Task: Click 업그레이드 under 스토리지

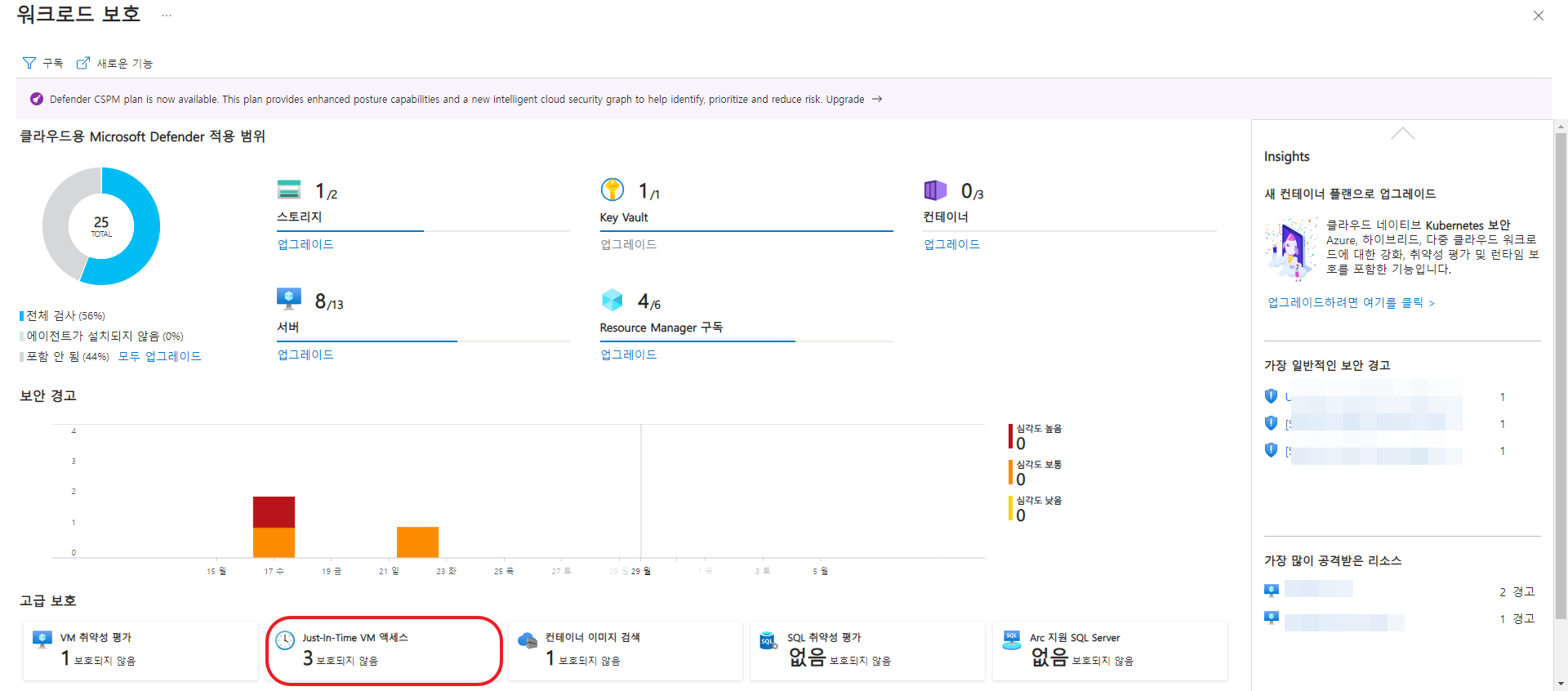Action: pyautogui.click(x=305, y=244)
